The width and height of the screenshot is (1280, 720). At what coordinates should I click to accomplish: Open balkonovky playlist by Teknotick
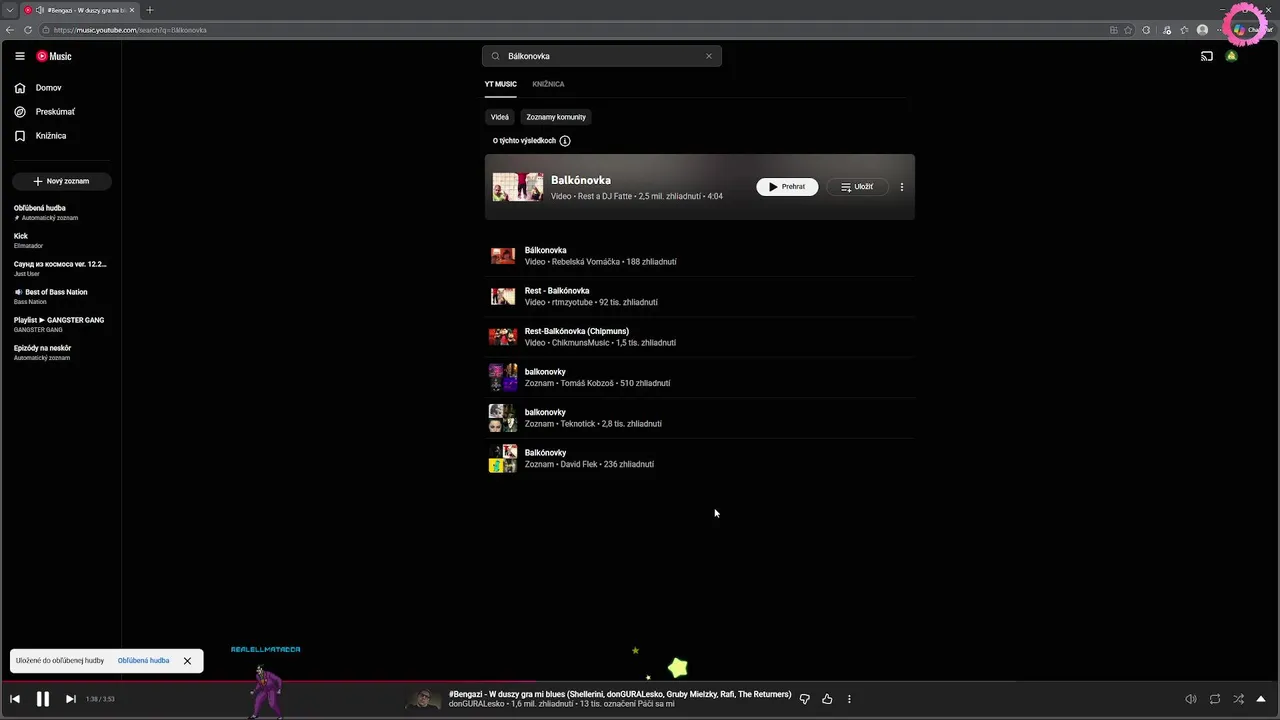[x=700, y=418]
